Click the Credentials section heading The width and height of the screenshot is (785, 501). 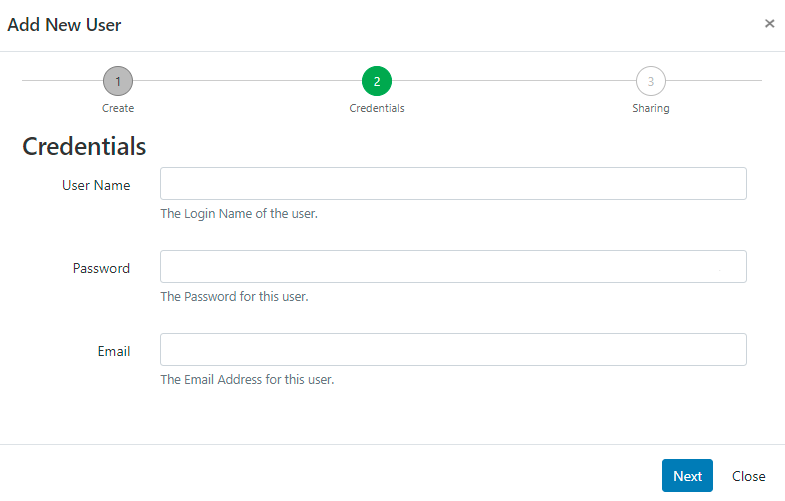(x=84, y=146)
